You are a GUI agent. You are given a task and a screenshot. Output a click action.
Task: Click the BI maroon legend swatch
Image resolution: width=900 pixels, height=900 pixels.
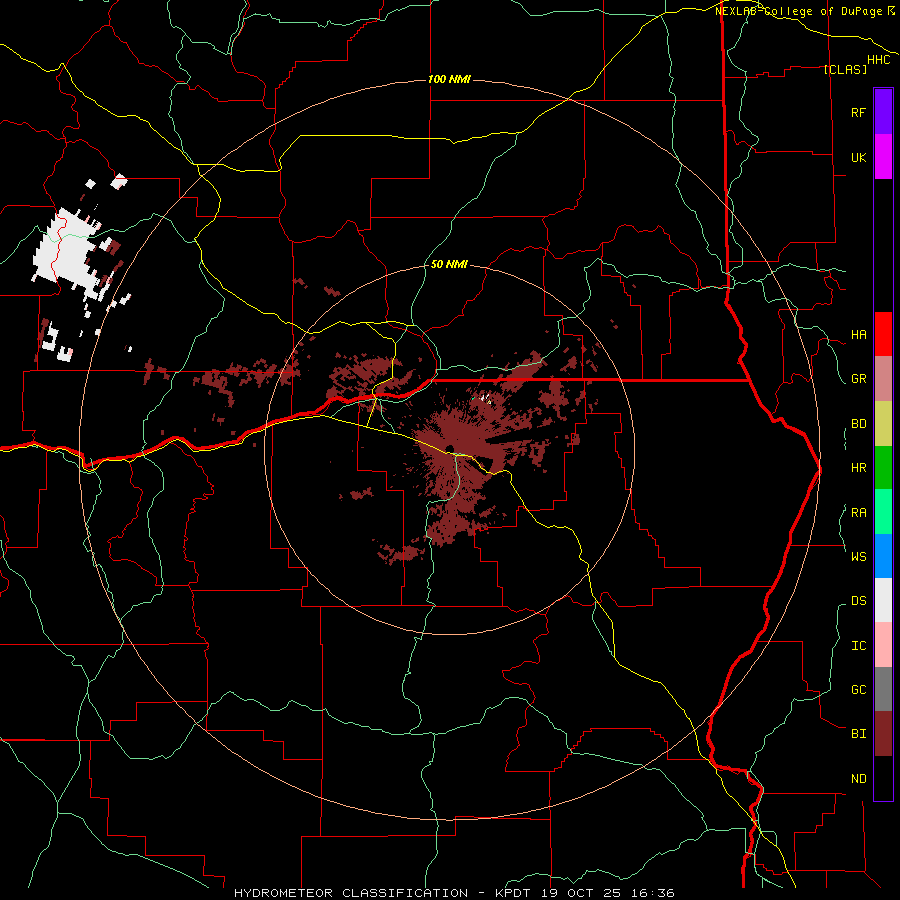(x=883, y=734)
